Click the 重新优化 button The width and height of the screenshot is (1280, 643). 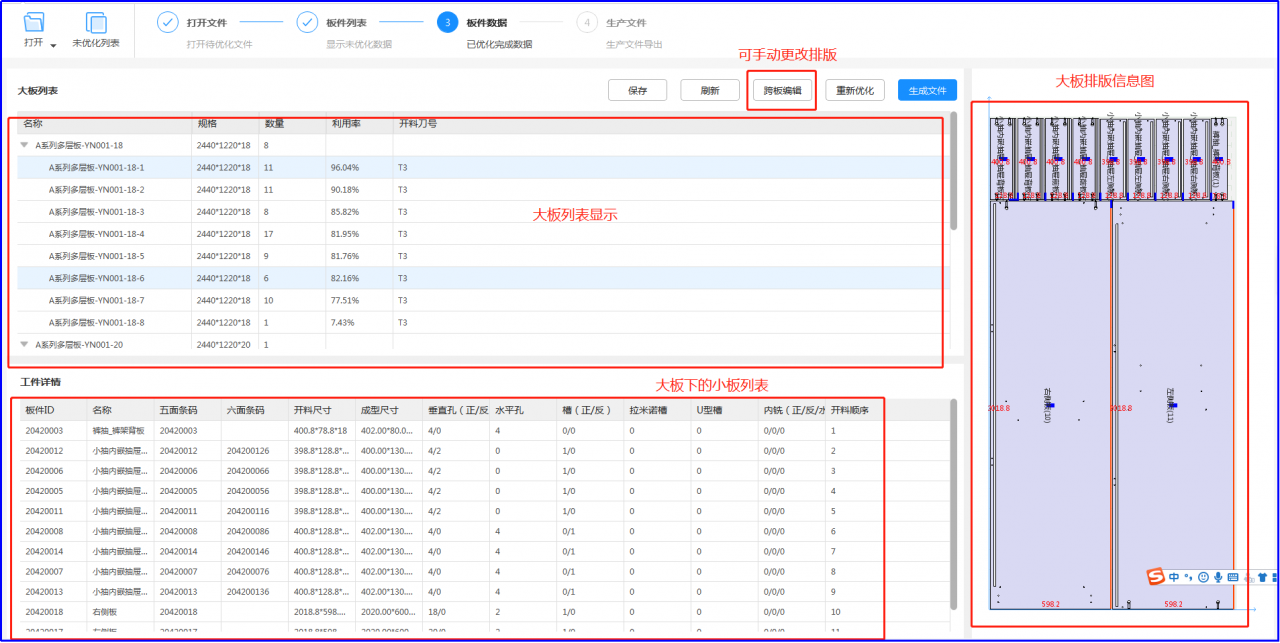click(855, 90)
